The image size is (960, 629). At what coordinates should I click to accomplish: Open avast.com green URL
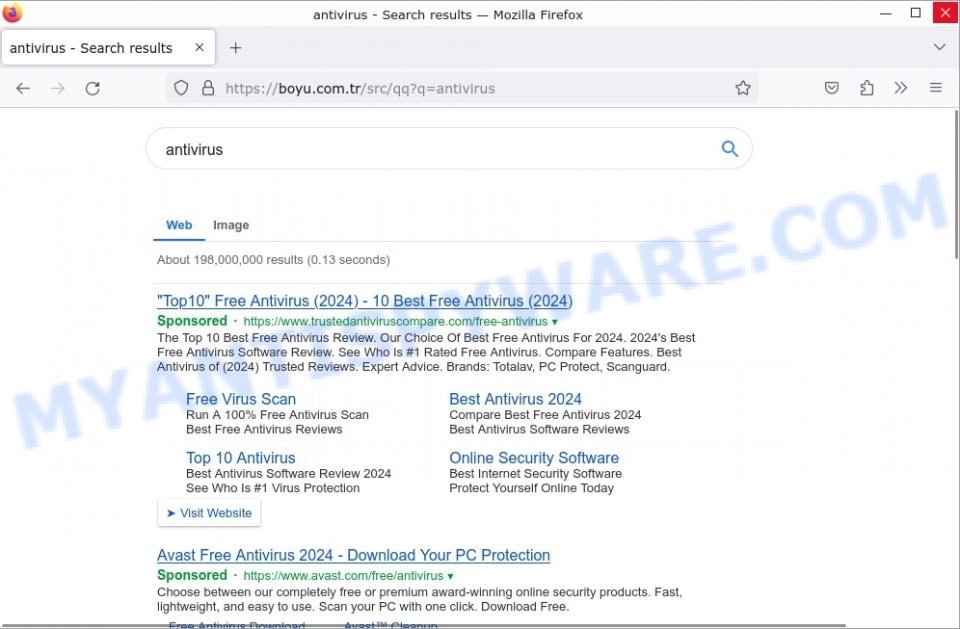[343, 576]
